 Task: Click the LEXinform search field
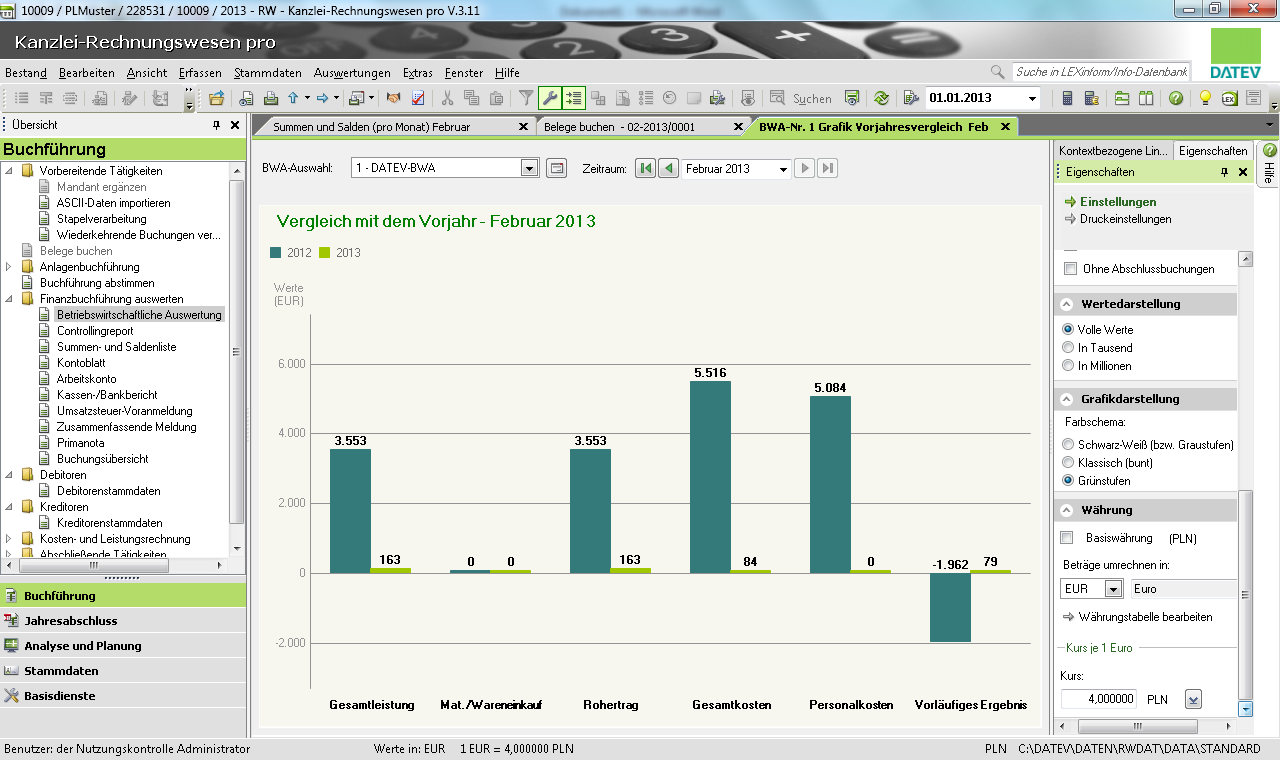1101,72
